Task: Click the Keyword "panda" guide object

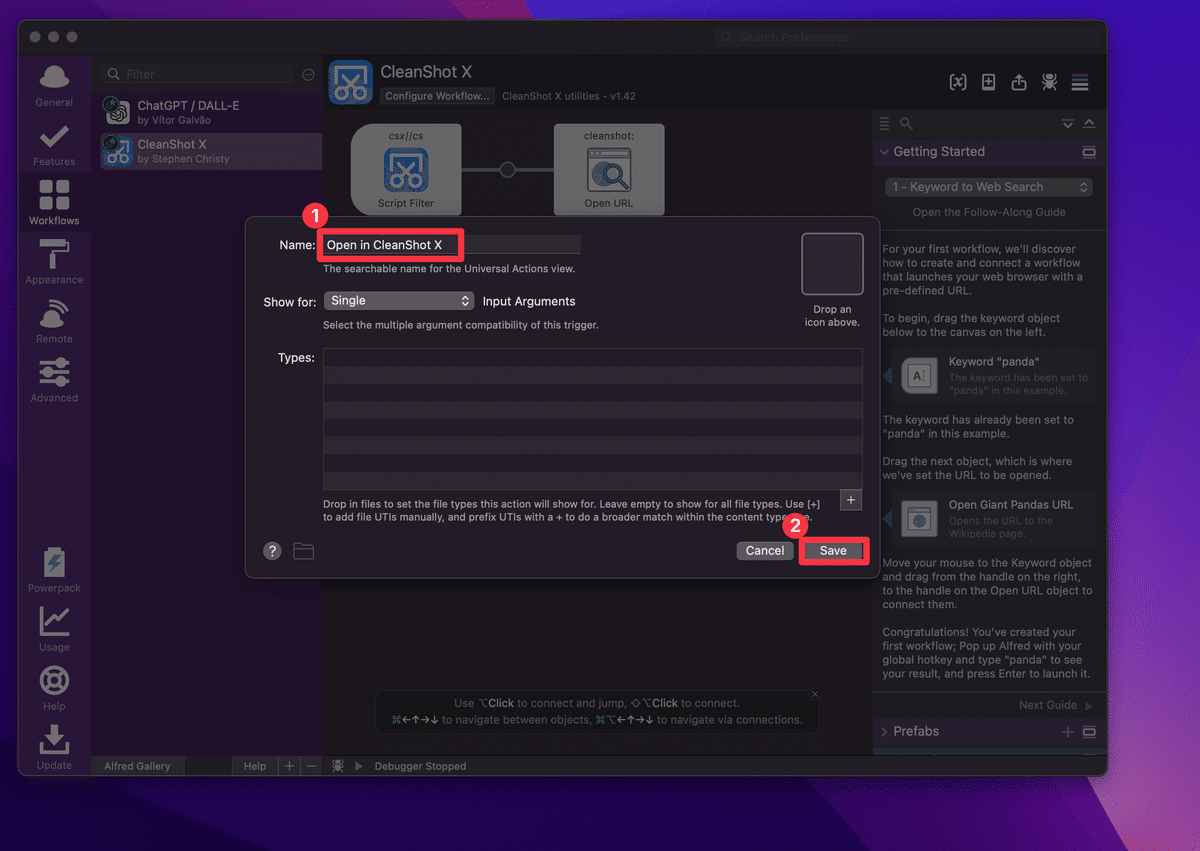Action: tap(995, 375)
